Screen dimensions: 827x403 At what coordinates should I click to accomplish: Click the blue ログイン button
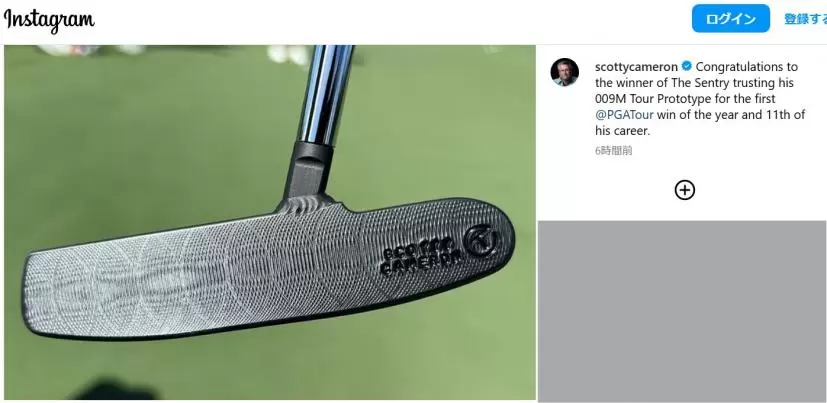(730, 18)
